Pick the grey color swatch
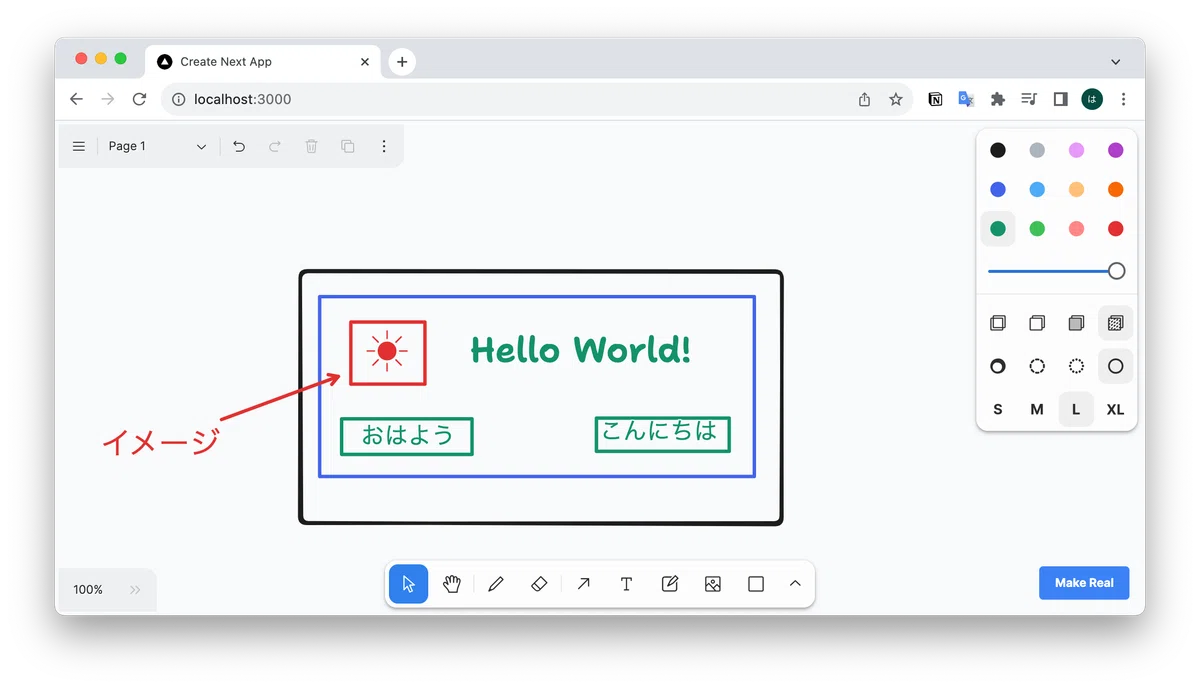Viewport: 1200px width, 688px height. click(1037, 151)
